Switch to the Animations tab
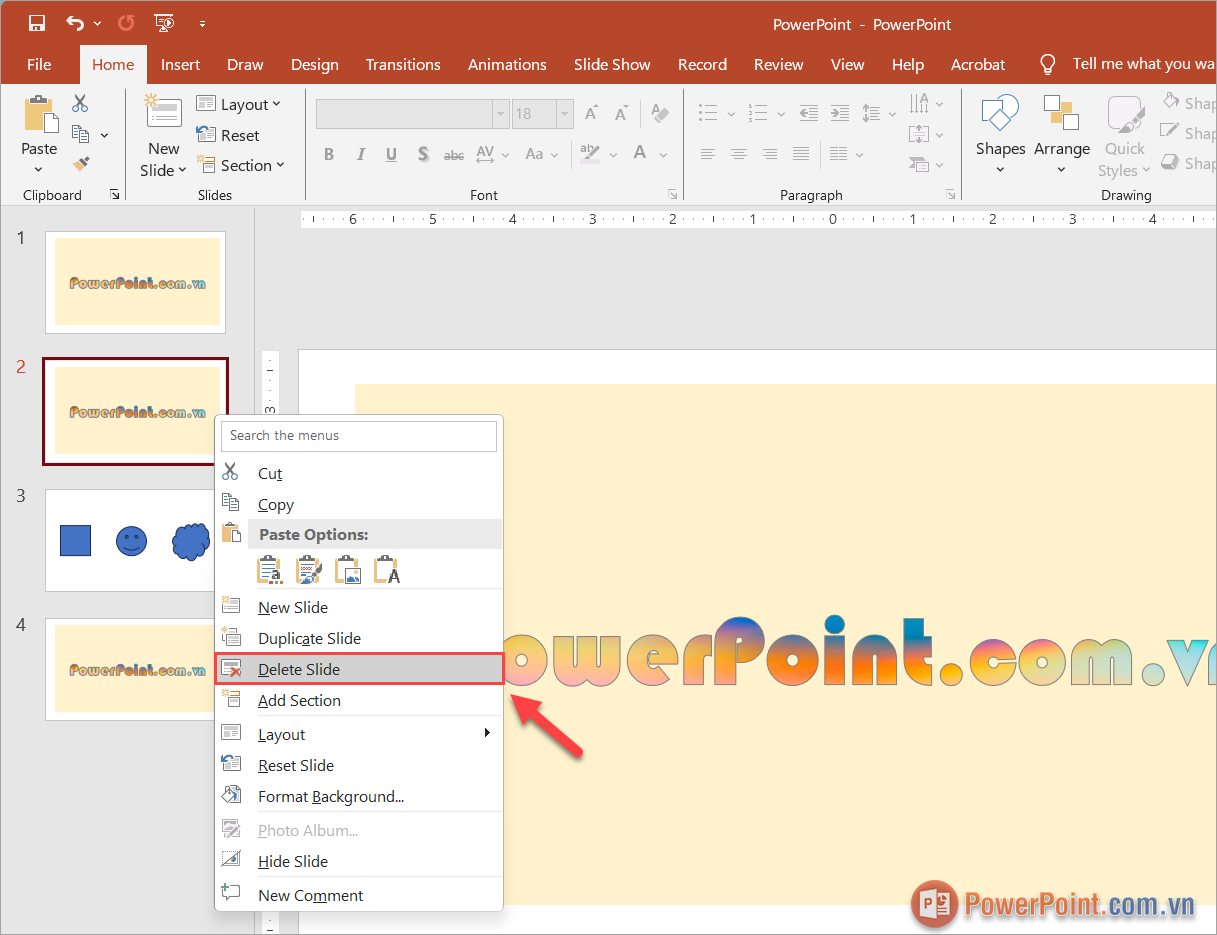 pos(507,64)
